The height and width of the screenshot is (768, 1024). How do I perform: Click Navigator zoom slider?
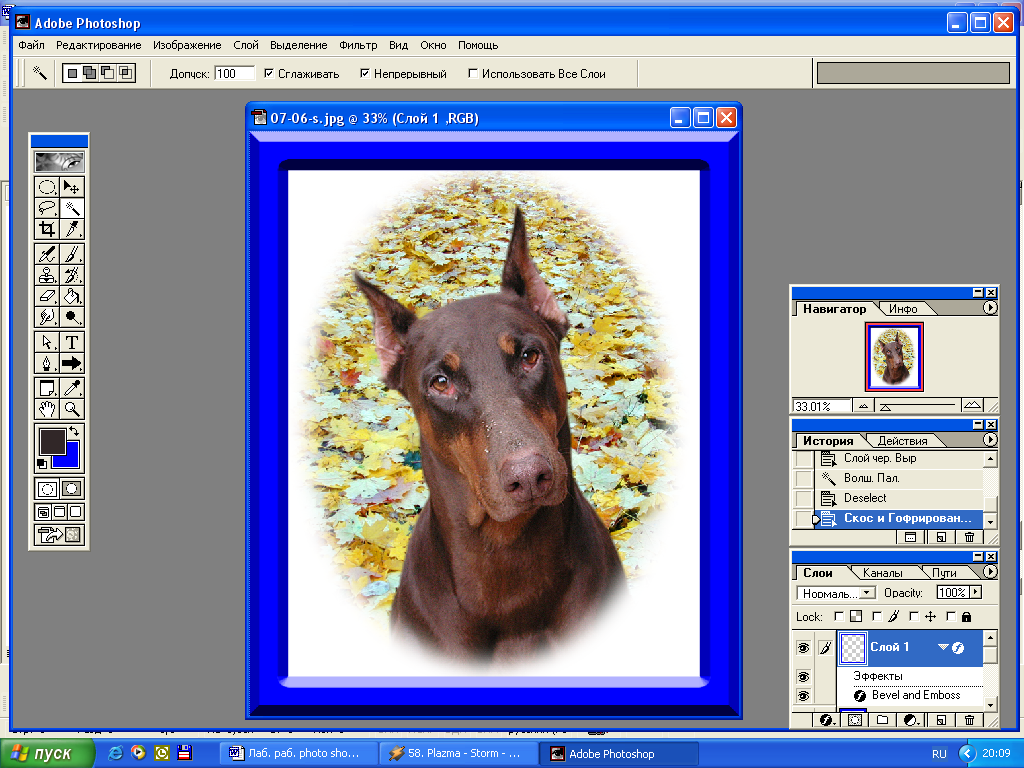click(918, 406)
